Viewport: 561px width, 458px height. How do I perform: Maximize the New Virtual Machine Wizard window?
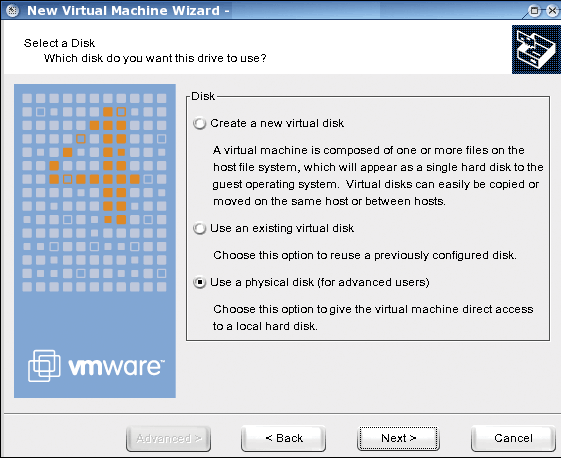[535, 10]
